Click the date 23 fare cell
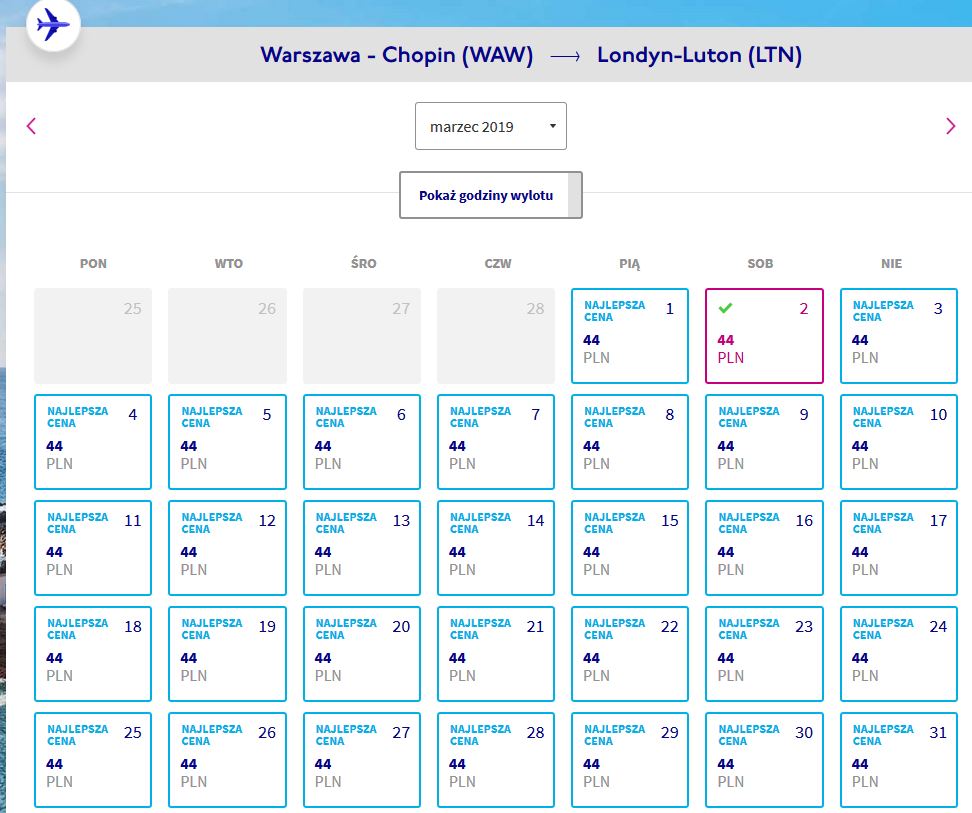Viewport: 972px width, 813px height. coord(764,654)
